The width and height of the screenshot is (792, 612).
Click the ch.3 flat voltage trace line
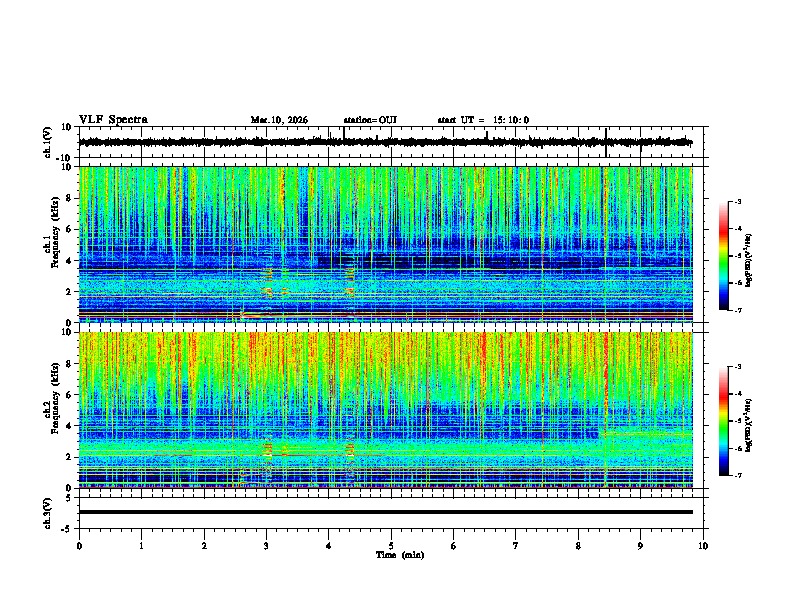[x=385, y=512]
